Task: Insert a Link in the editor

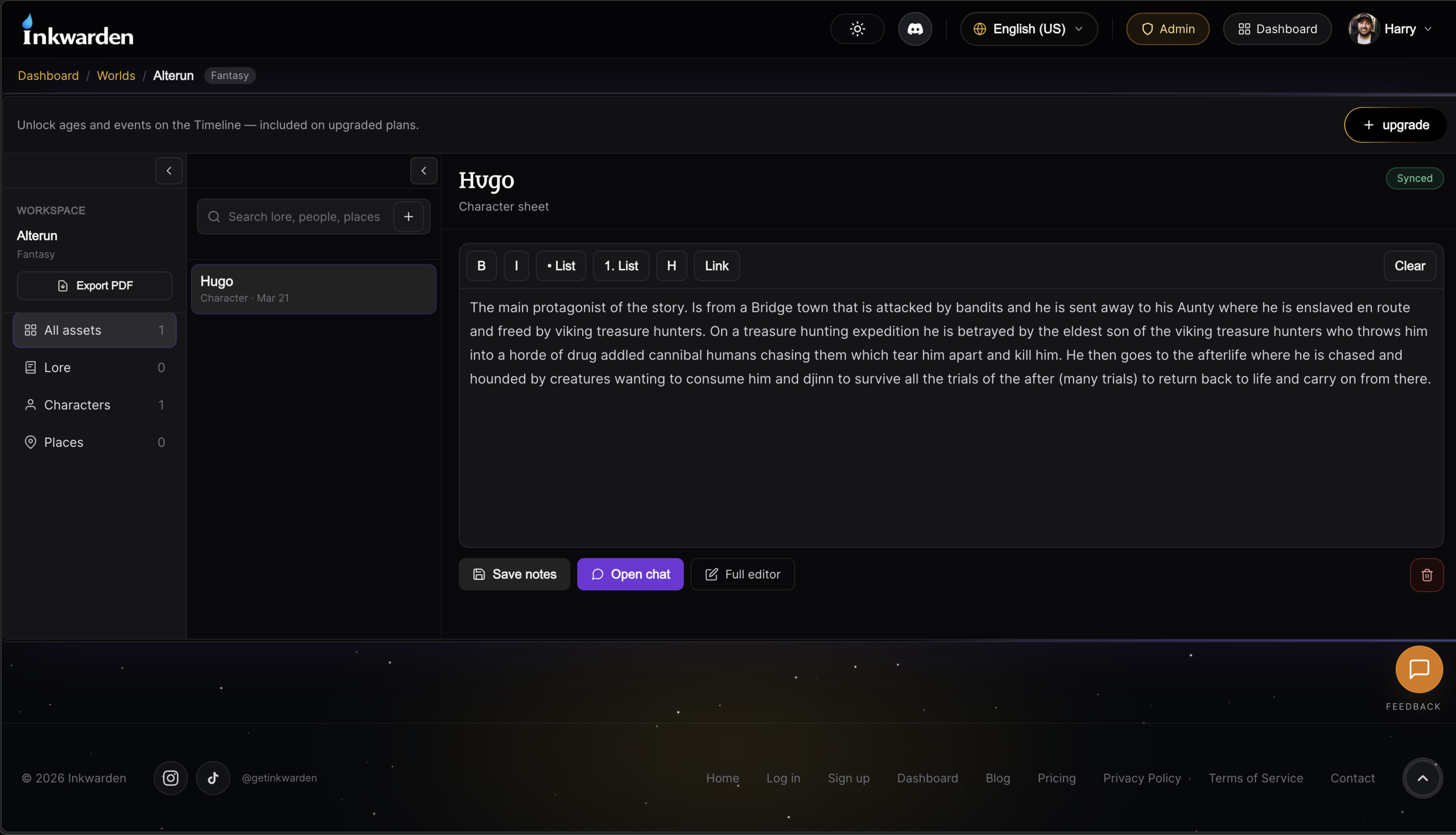Action: click(716, 266)
